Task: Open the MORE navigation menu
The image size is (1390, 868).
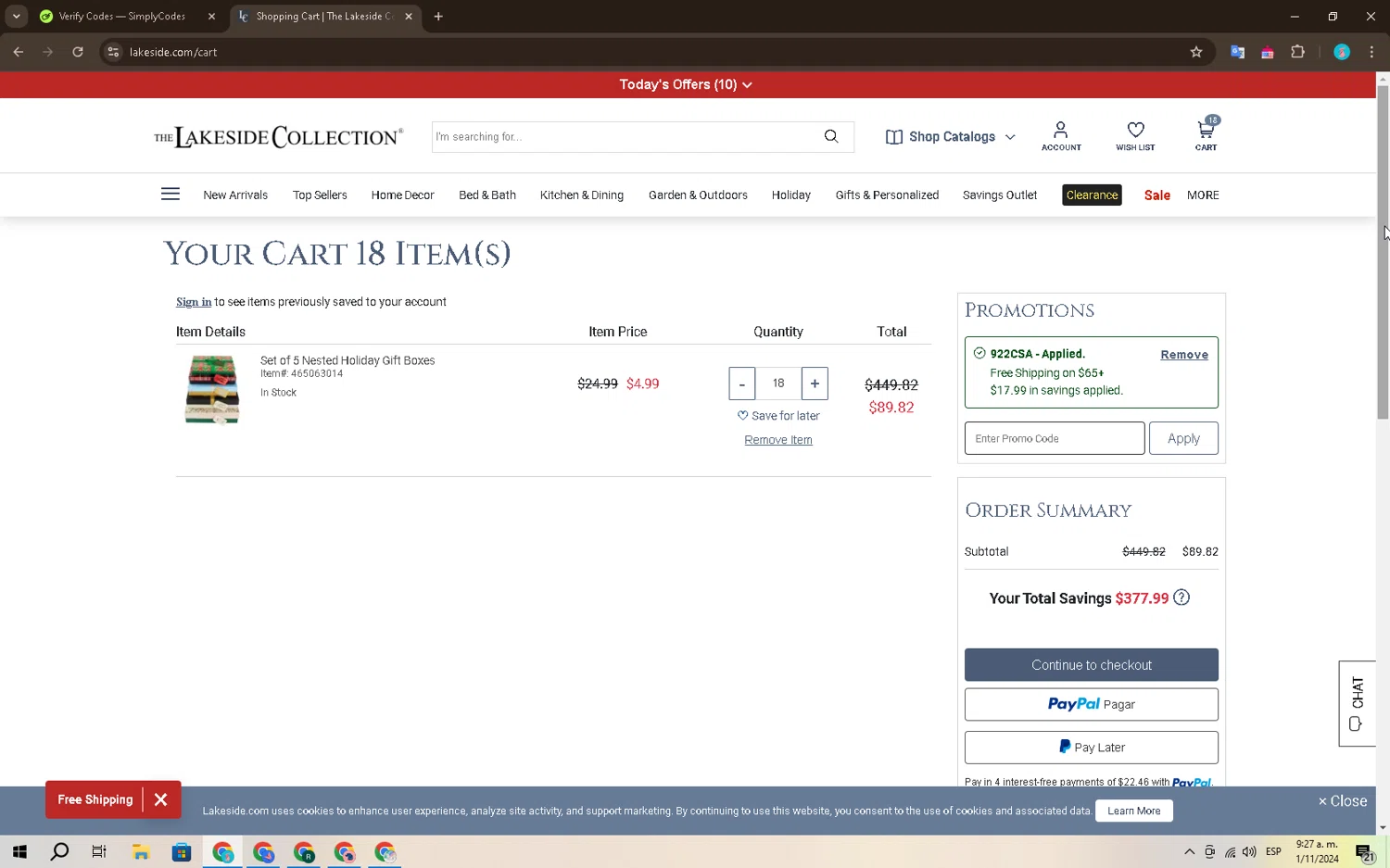Action: 1203,195
